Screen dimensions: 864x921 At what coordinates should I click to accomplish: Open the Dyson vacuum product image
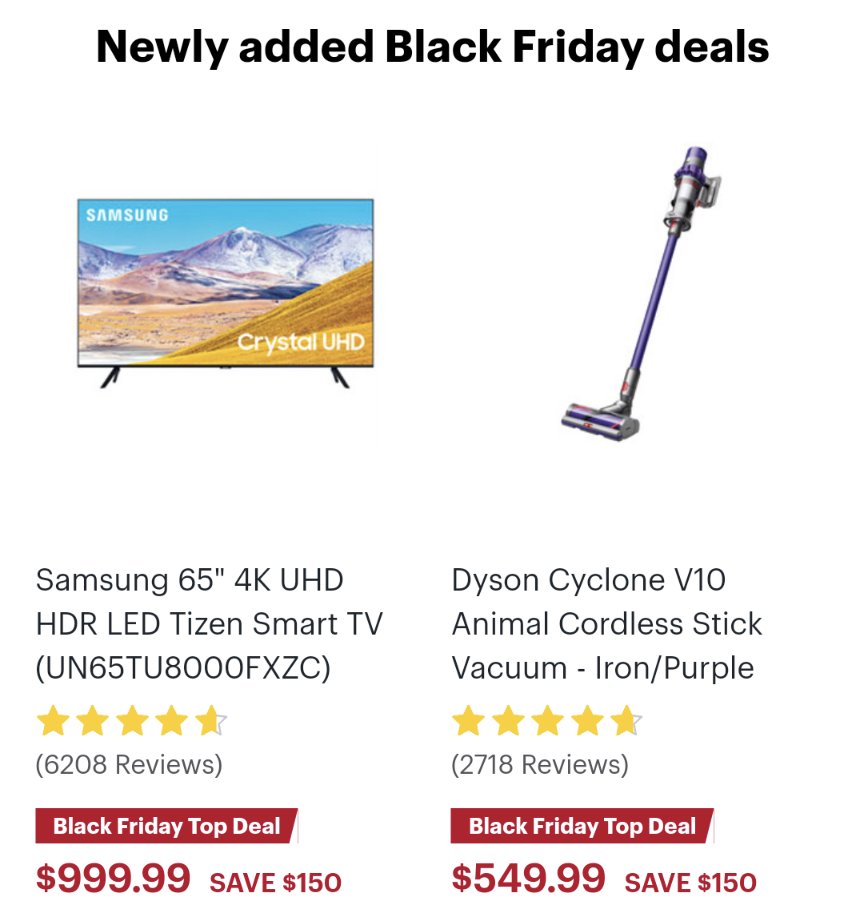pos(641,294)
